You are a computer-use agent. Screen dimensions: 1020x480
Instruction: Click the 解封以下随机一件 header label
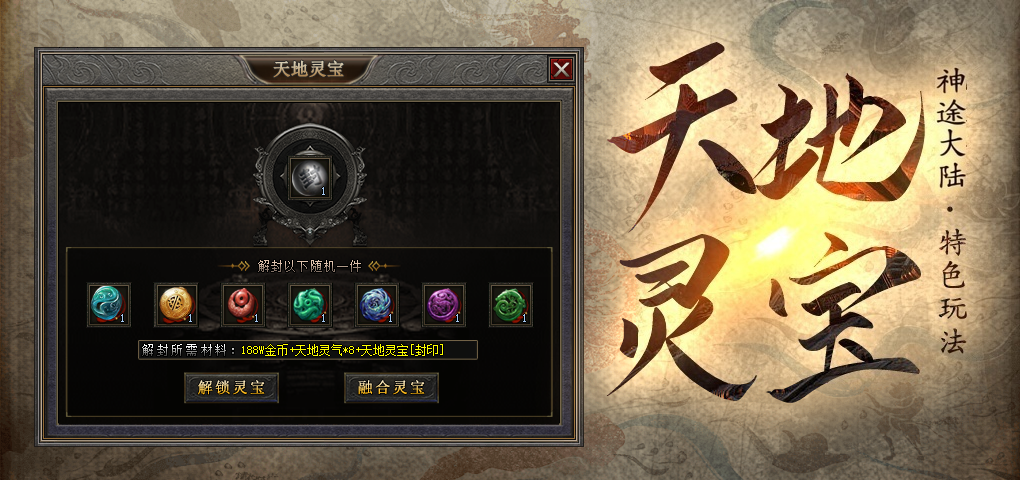[308, 266]
